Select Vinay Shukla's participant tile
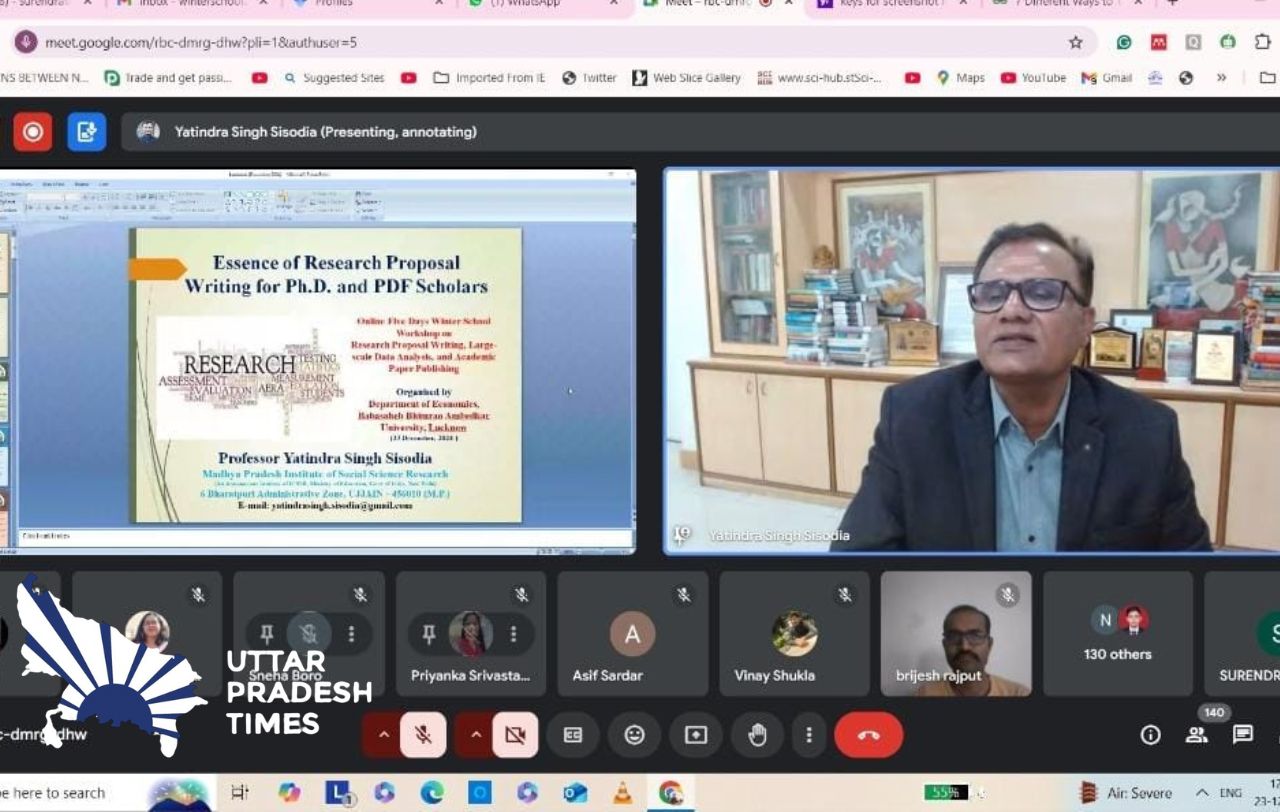The height and width of the screenshot is (812, 1280). 794,634
